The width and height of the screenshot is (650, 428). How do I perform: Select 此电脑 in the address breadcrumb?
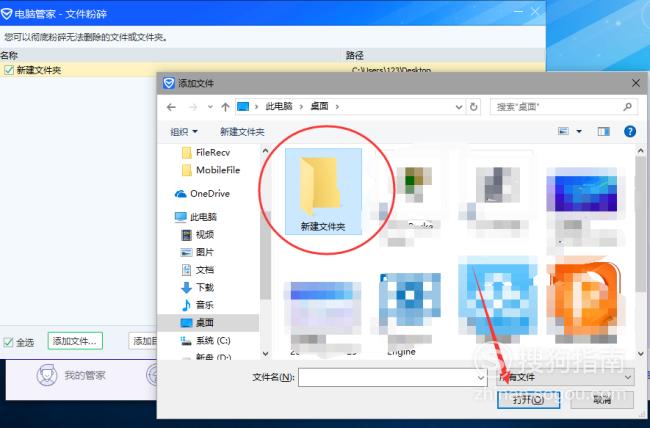pyautogui.click(x=279, y=107)
